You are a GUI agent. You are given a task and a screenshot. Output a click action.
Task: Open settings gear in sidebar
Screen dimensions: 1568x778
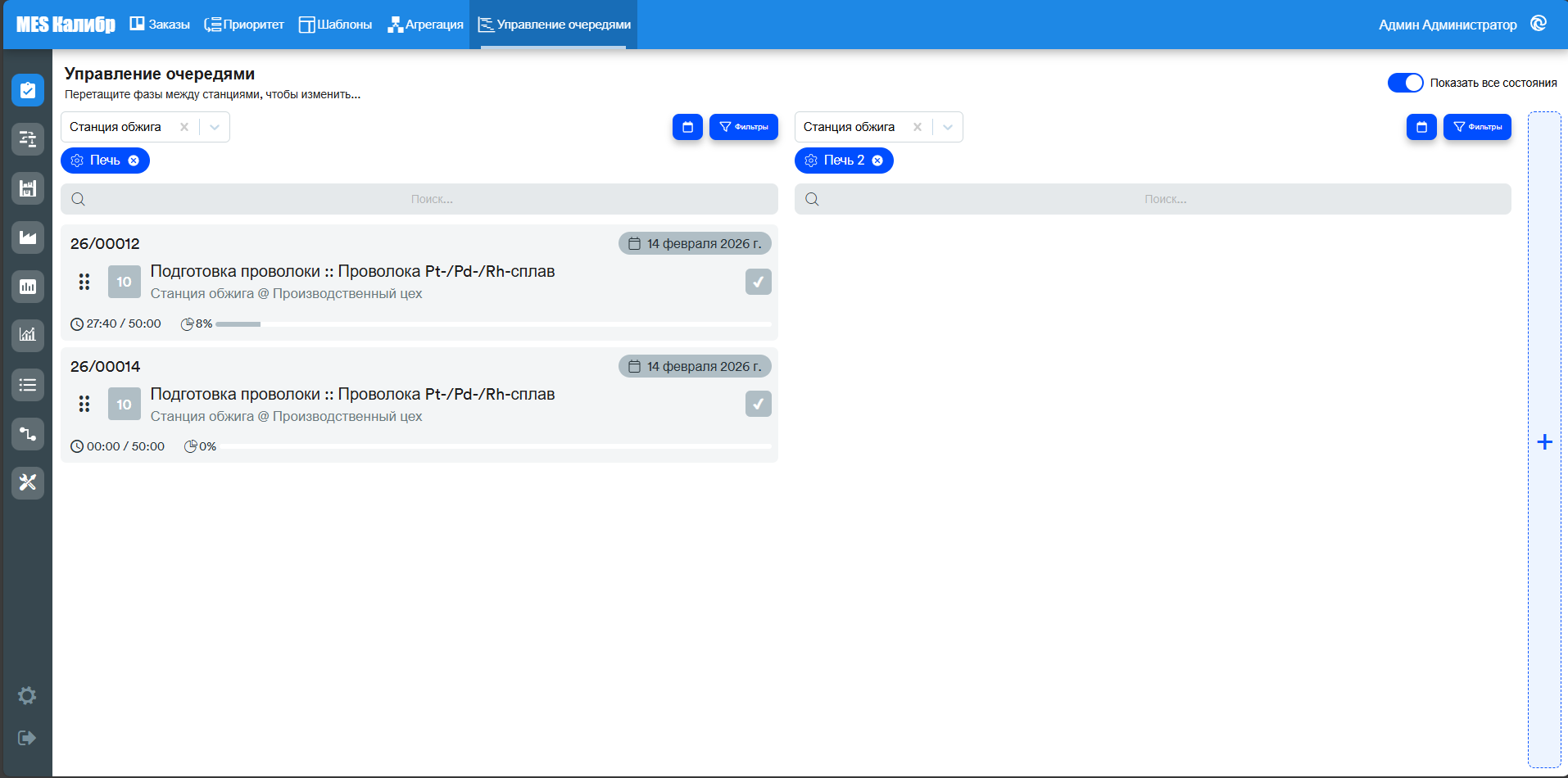[27, 695]
